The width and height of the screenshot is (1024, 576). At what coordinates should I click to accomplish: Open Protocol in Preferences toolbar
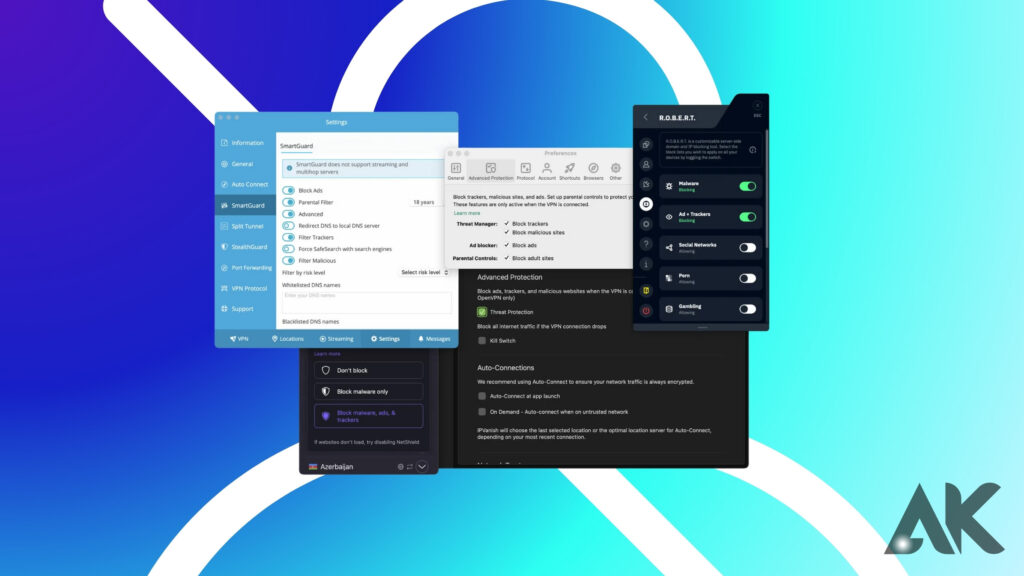click(525, 171)
